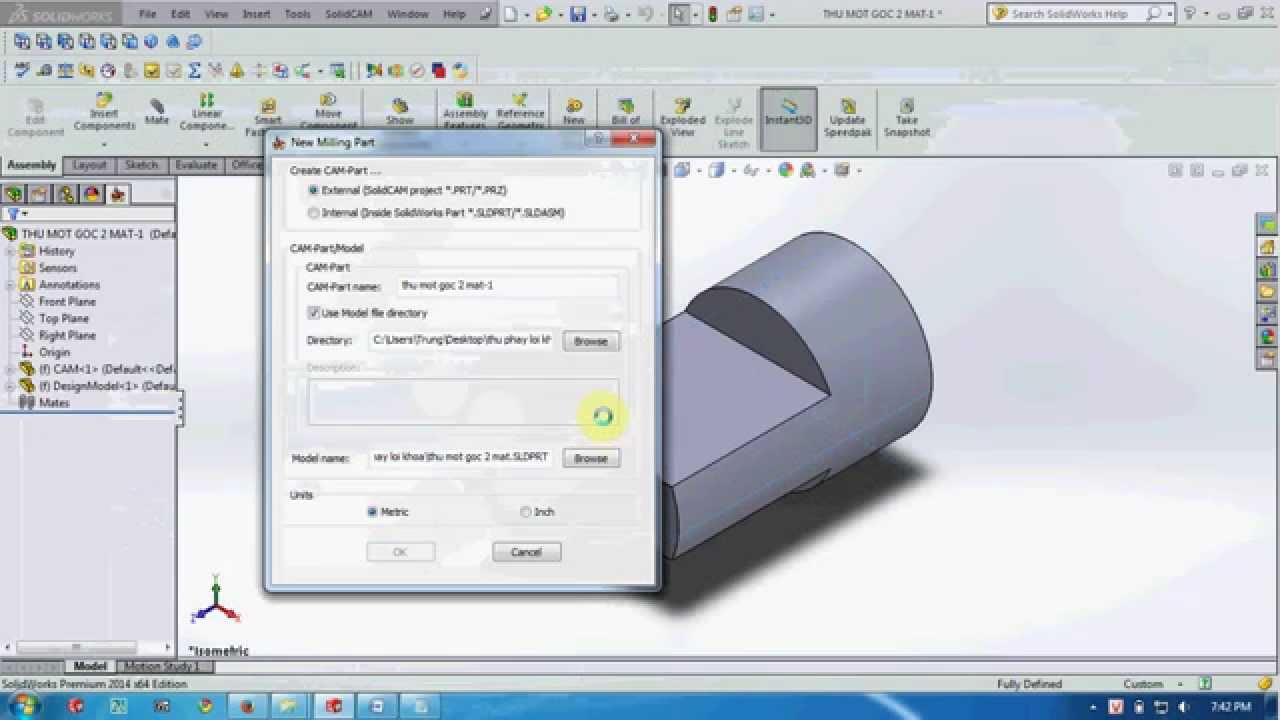Open the File menu
Image resolution: width=1280 pixels, height=720 pixels.
click(x=147, y=14)
